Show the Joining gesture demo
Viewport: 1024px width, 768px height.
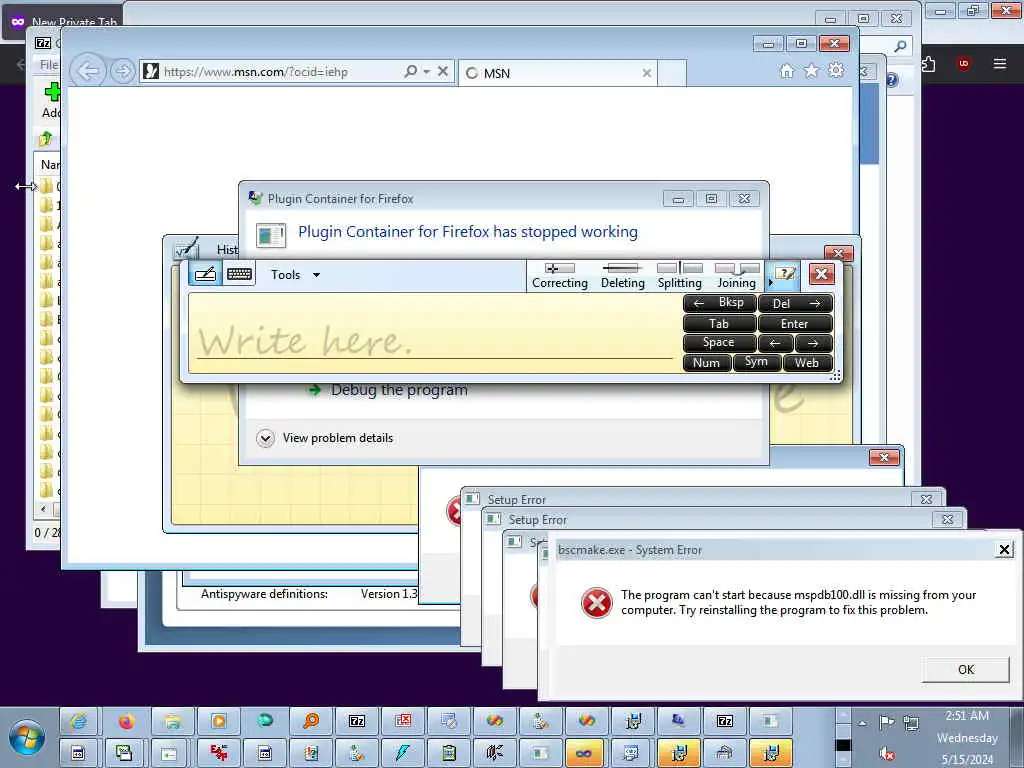click(x=737, y=276)
